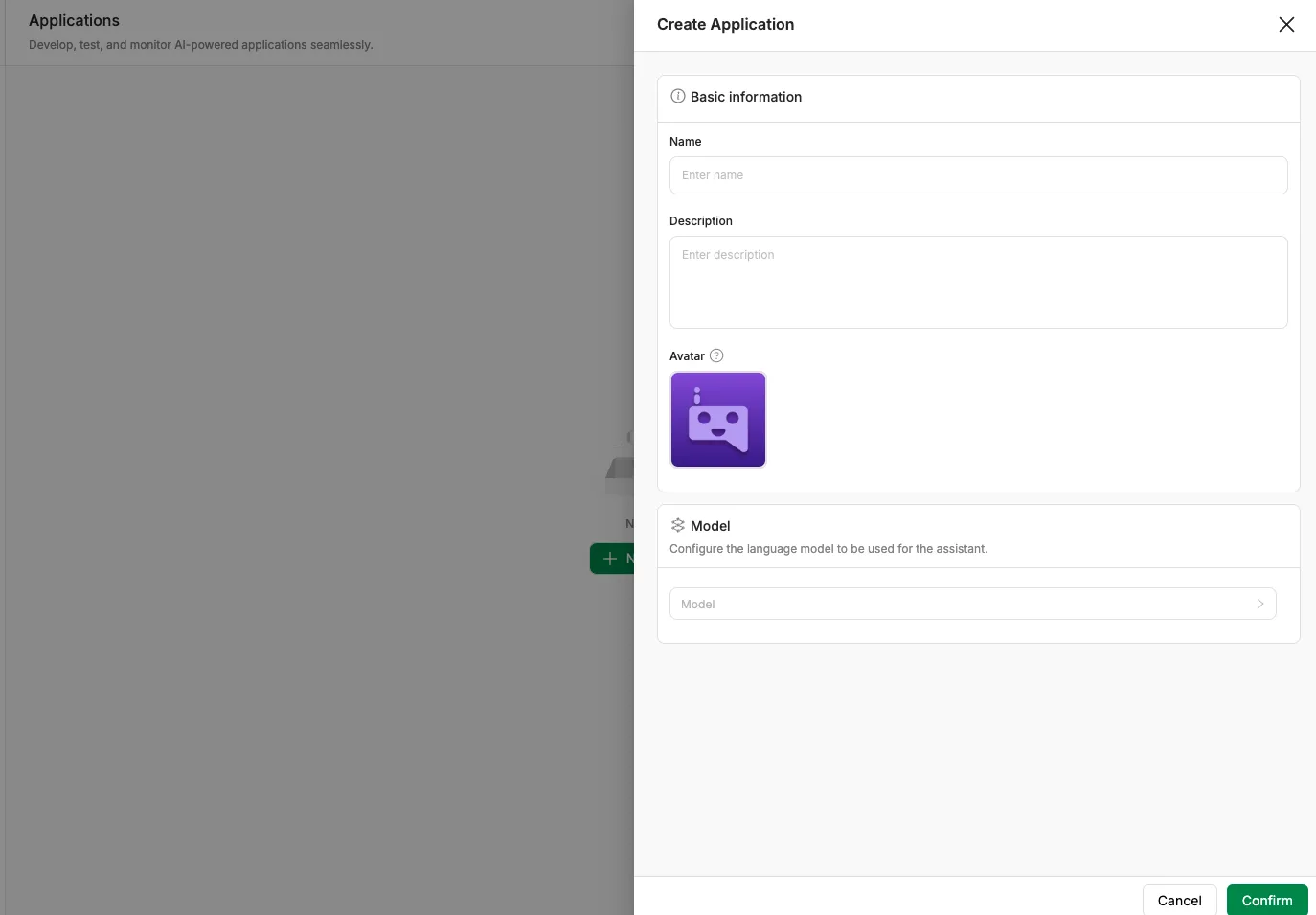Click the Cancel button
This screenshot has height=915, width=1316.
pyautogui.click(x=1179, y=900)
